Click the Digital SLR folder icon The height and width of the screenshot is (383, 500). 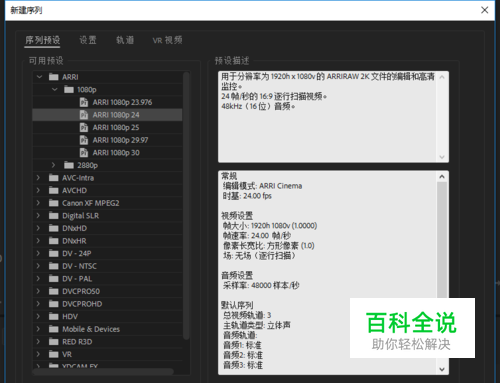pyautogui.click(x=53, y=216)
